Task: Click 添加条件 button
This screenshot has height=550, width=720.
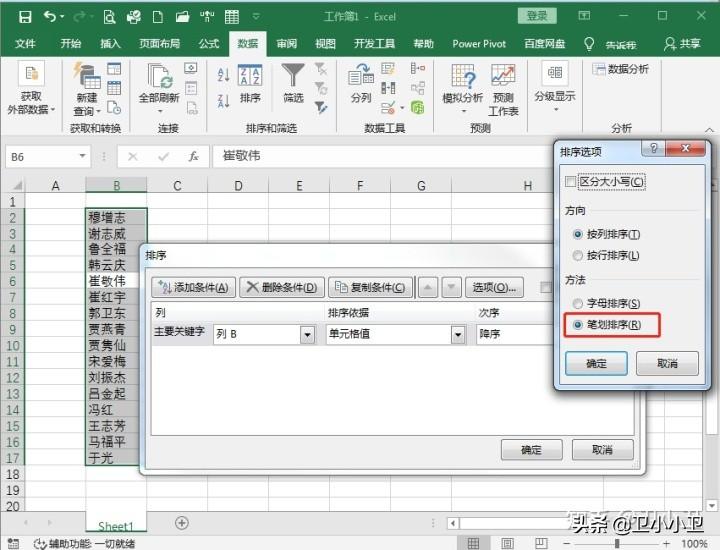Action: (193, 287)
